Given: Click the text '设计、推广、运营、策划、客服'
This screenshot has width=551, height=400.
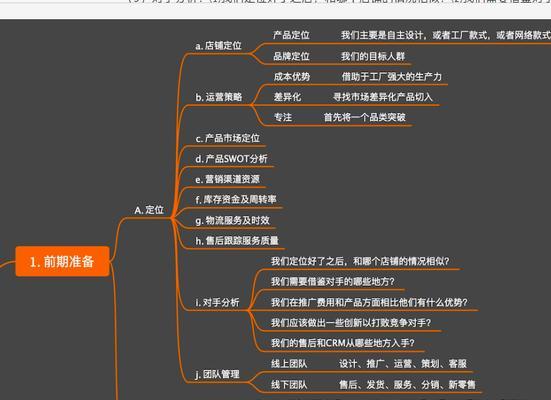Looking at the screenshot, I should click(x=403, y=364).
